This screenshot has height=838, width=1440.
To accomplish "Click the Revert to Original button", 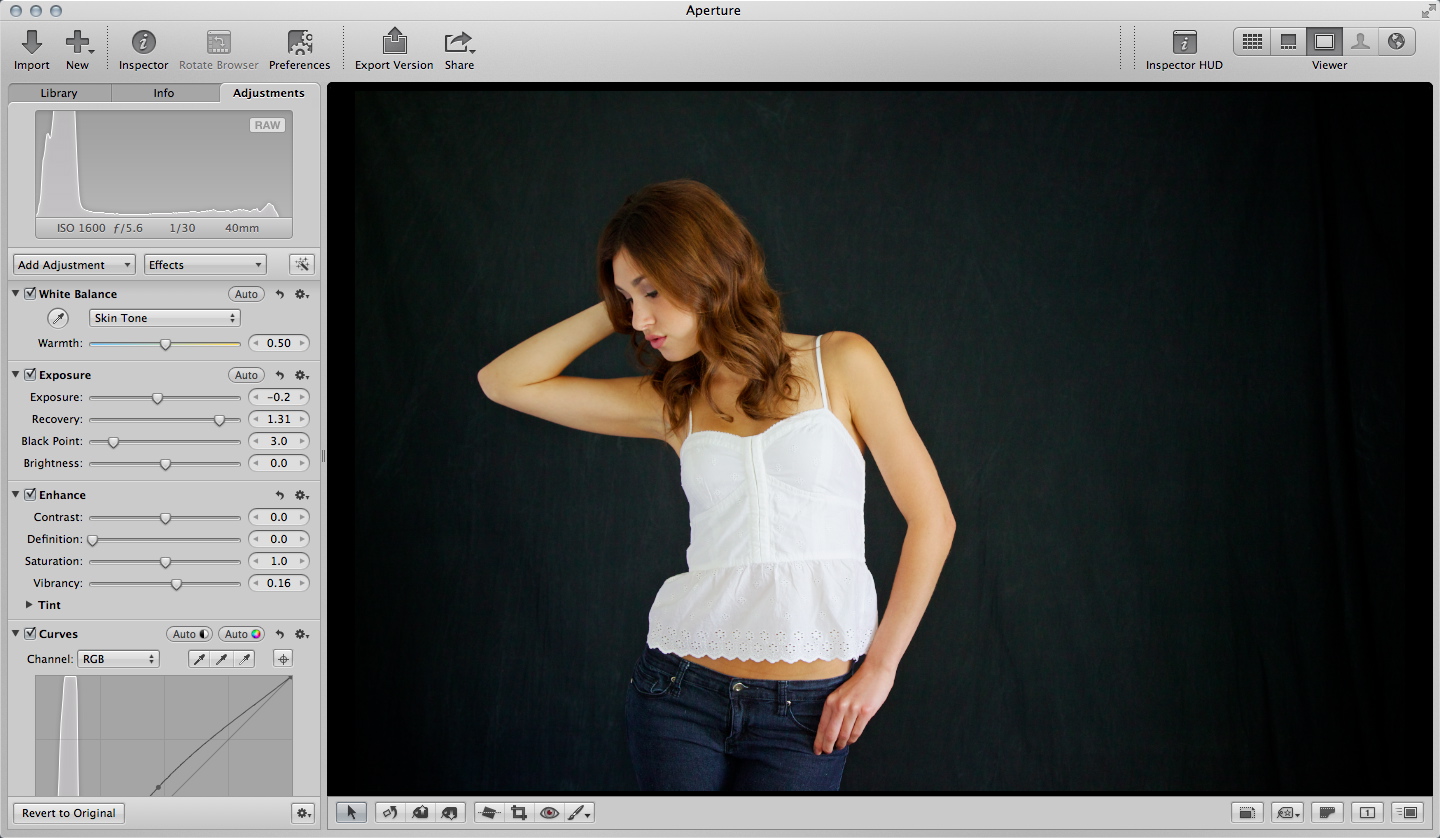I will [x=68, y=813].
